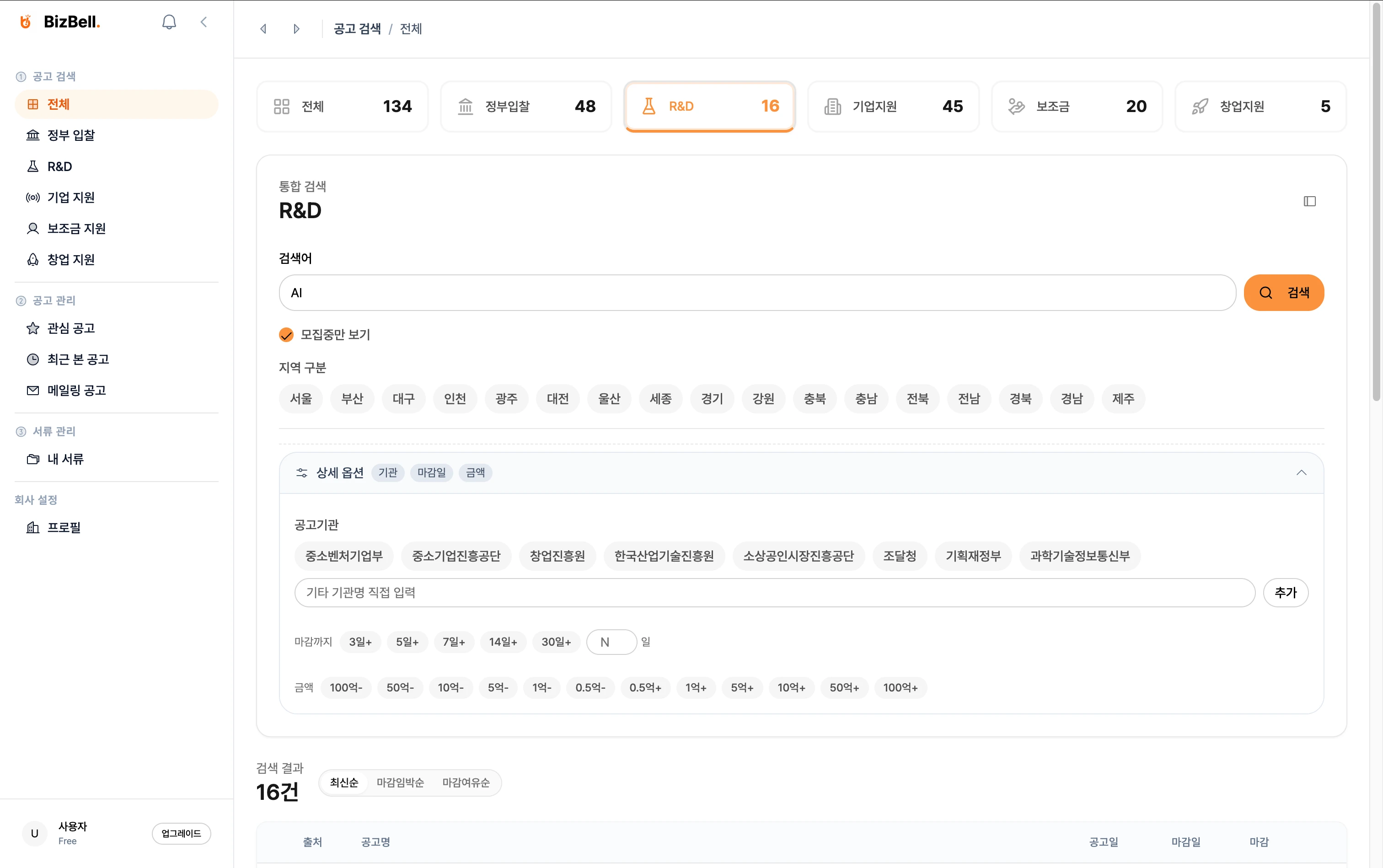Click the vertical page scrollbar

point(1376,201)
